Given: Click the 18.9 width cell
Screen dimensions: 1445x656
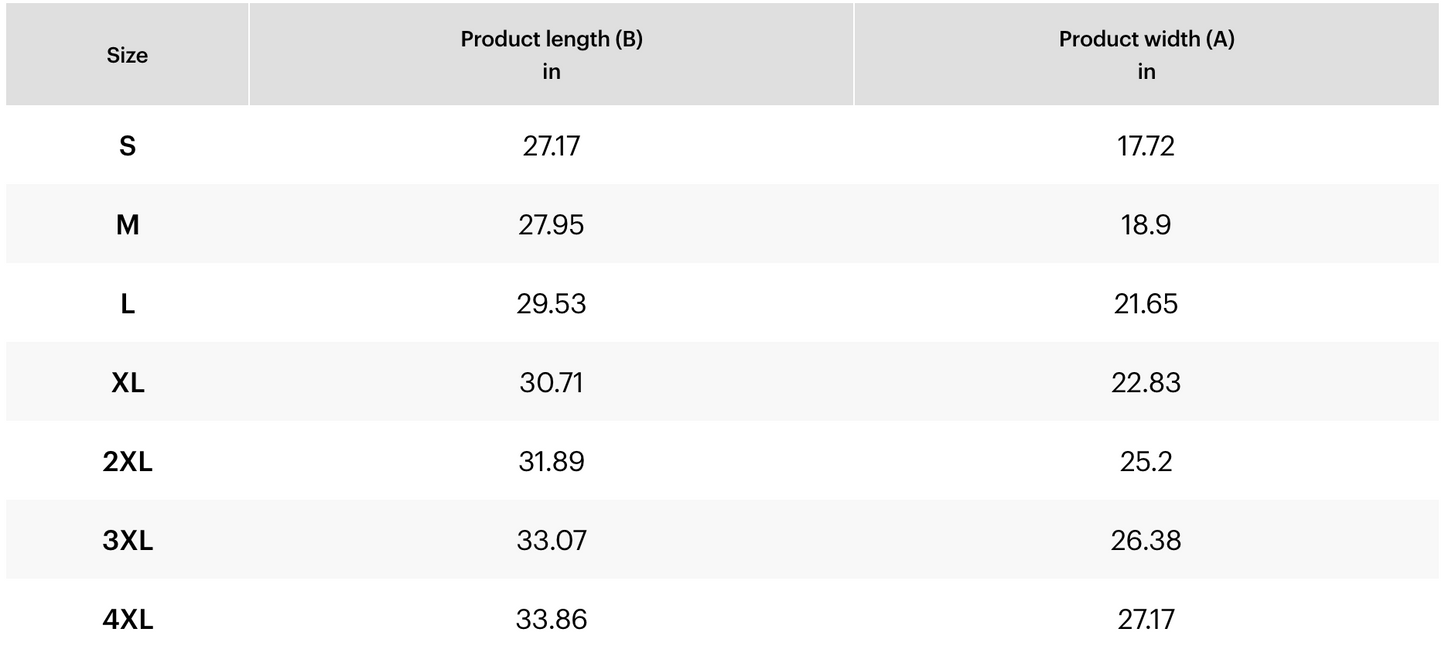Looking at the screenshot, I should [1146, 225].
